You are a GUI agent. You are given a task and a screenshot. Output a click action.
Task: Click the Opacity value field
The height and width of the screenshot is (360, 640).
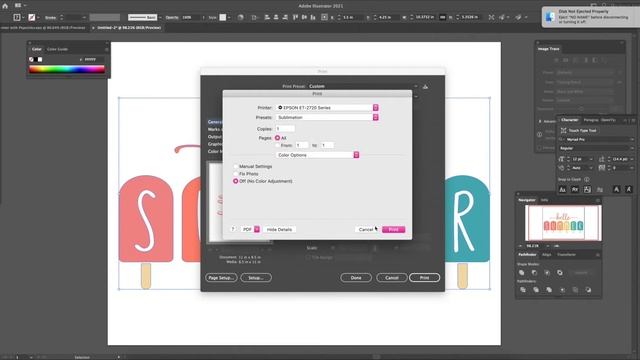[190, 18]
